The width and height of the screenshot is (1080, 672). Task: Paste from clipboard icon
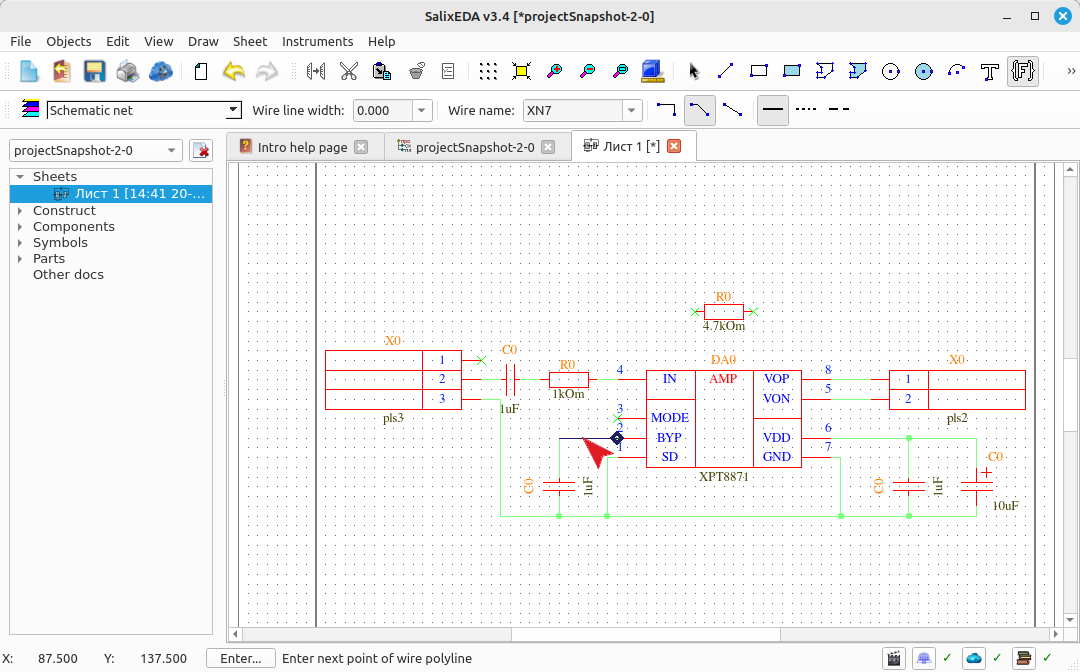tap(382, 71)
